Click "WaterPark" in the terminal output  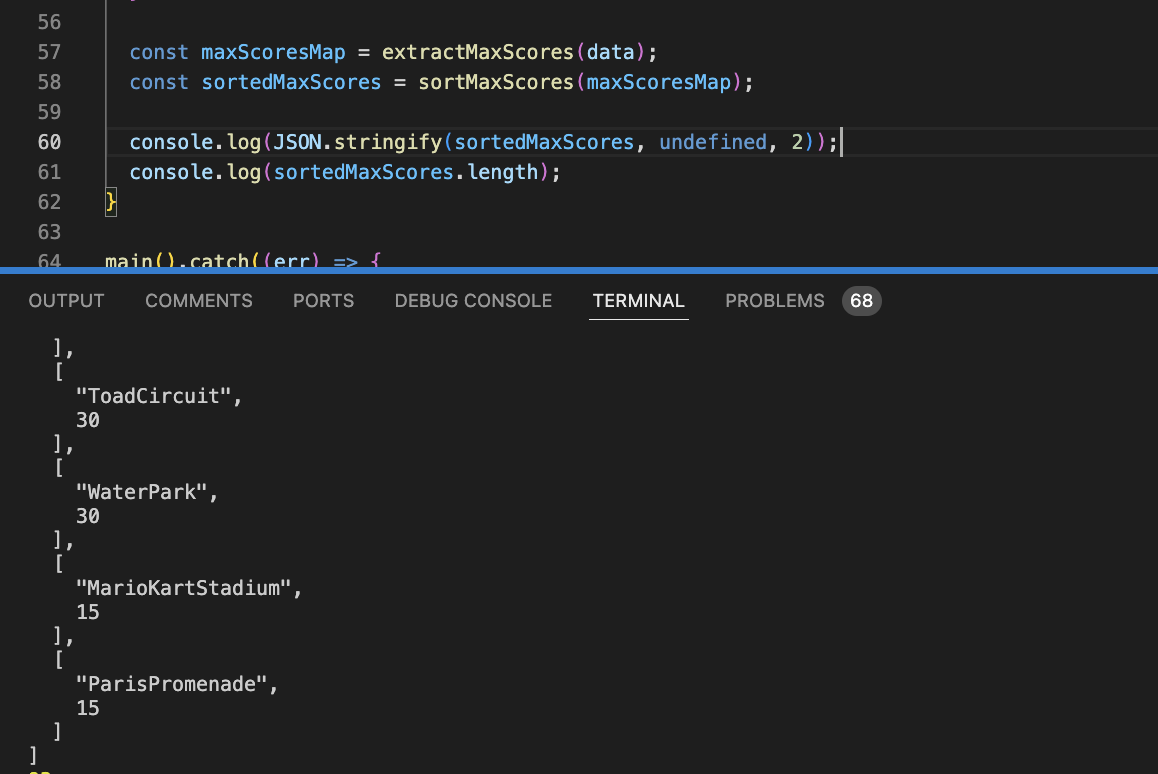click(146, 492)
